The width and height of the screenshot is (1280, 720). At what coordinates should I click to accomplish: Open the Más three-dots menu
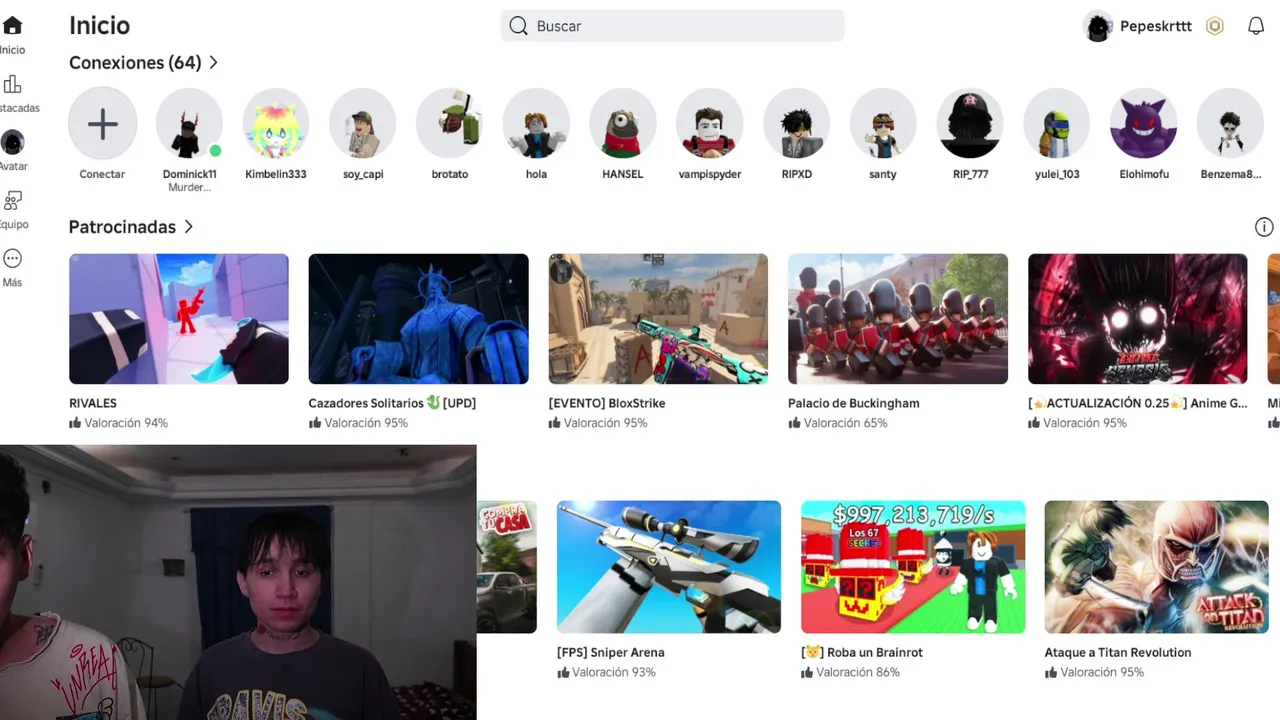[12, 258]
